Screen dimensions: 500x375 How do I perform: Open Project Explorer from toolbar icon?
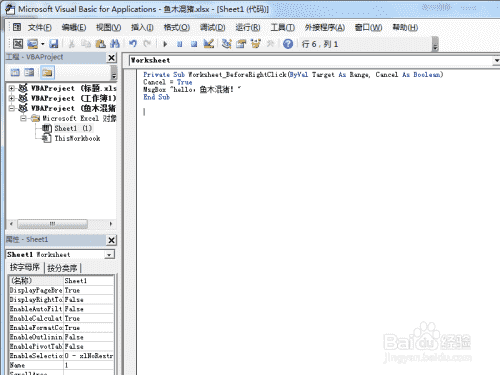coord(227,44)
